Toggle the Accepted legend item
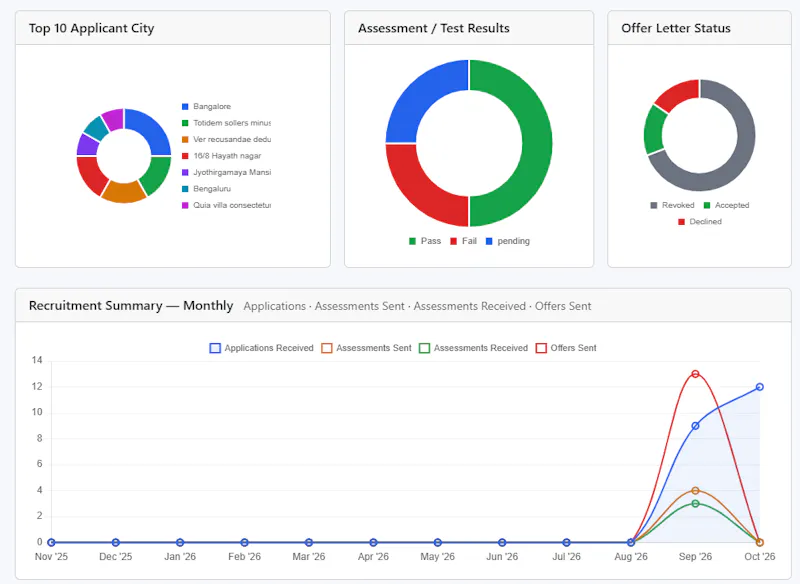Viewport: 800px width, 584px height. (727, 205)
